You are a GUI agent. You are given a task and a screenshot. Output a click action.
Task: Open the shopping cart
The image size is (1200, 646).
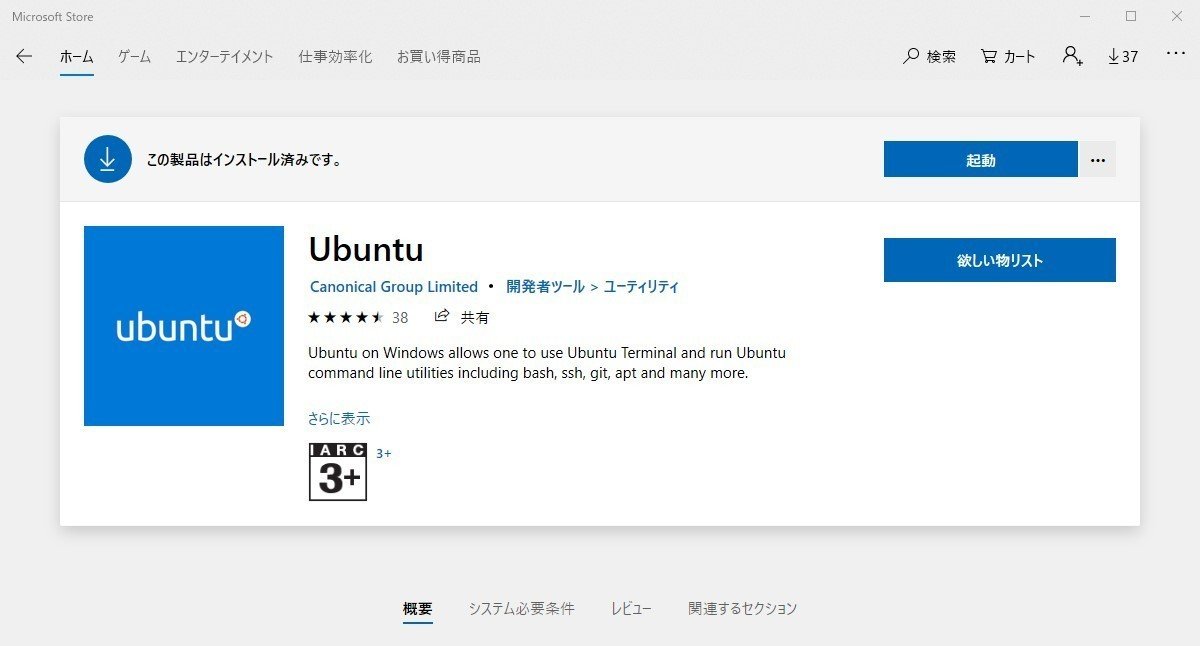[1007, 57]
